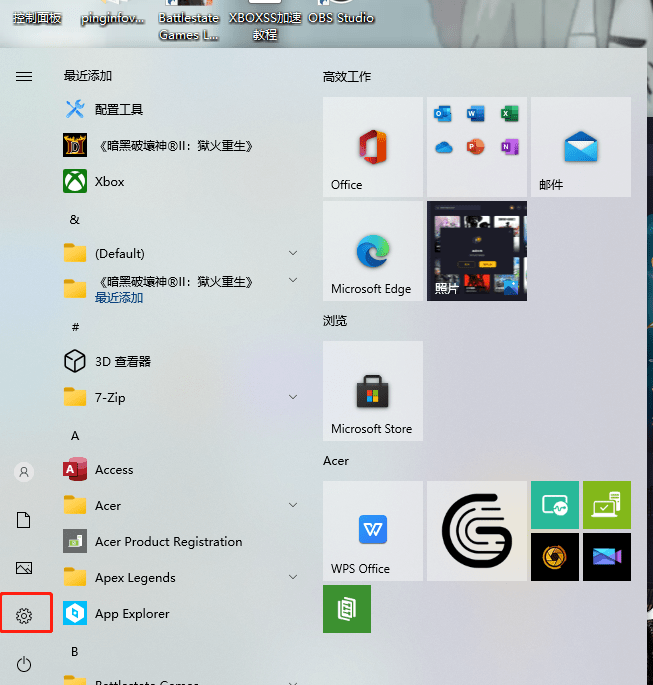Screen dimensions: 653x685
Task: Select App Explorer in the app list
Action: click(x=132, y=614)
